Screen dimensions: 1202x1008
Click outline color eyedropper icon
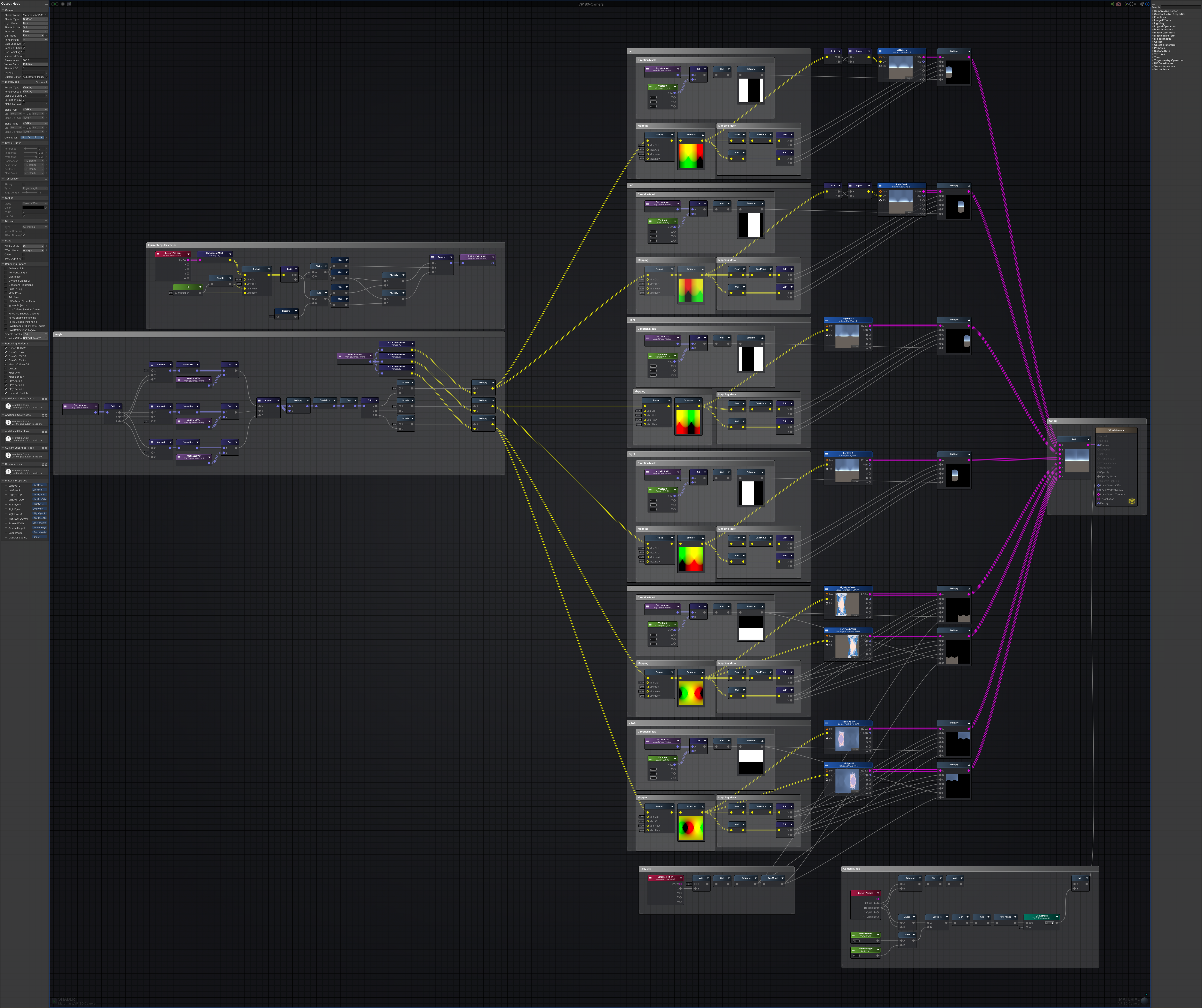point(46,208)
